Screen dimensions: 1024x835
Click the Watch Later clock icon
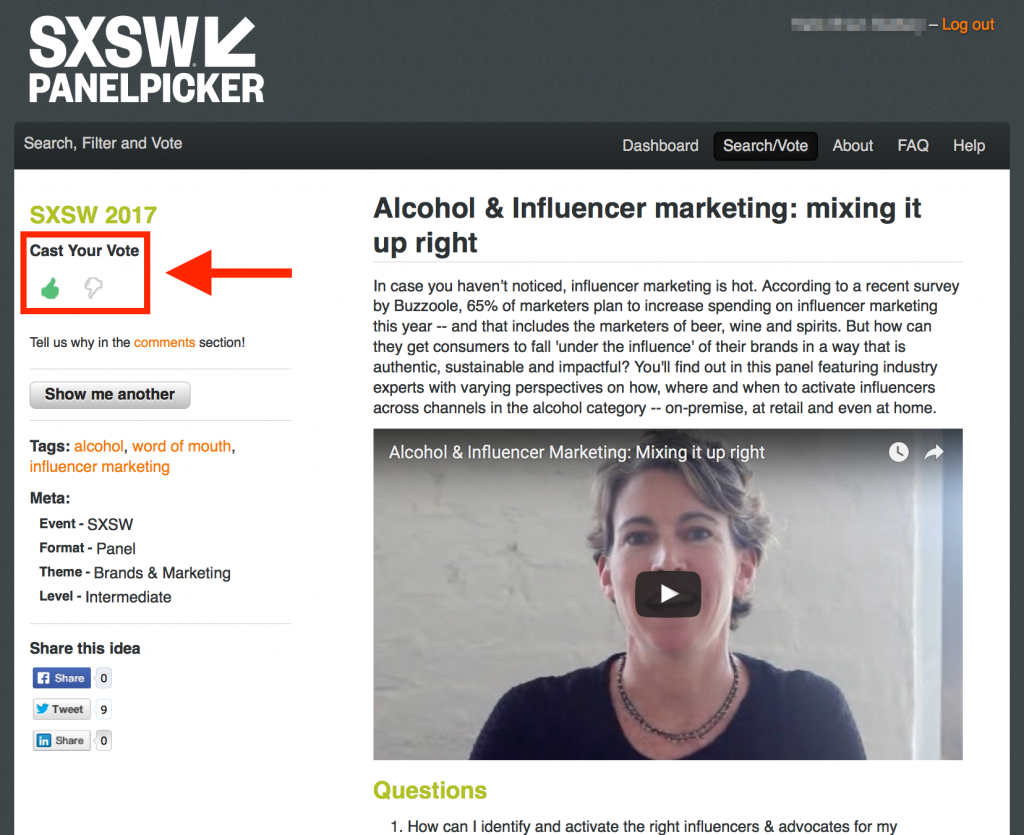(899, 452)
